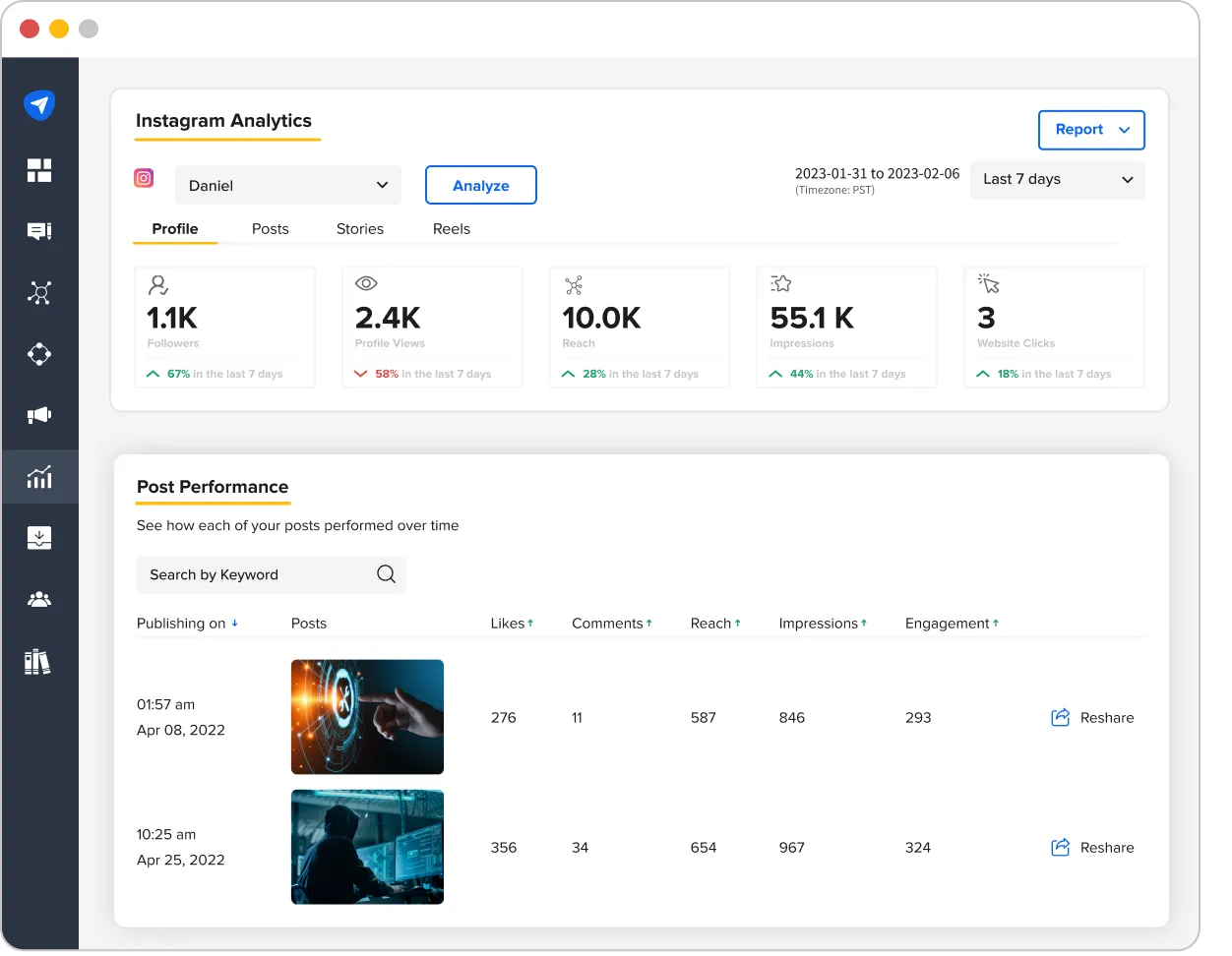Screen dimensions: 1232x956
Task: Select the chat/posts composer icon in sidebar
Action: coord(39,230)
